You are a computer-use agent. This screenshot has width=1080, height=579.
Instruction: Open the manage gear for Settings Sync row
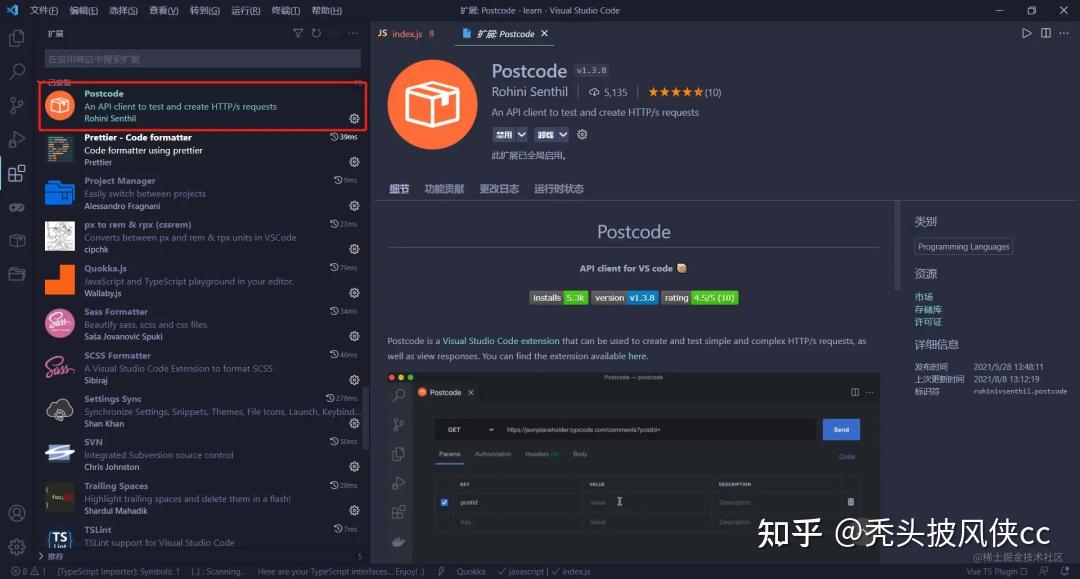[x=354, y=423]
